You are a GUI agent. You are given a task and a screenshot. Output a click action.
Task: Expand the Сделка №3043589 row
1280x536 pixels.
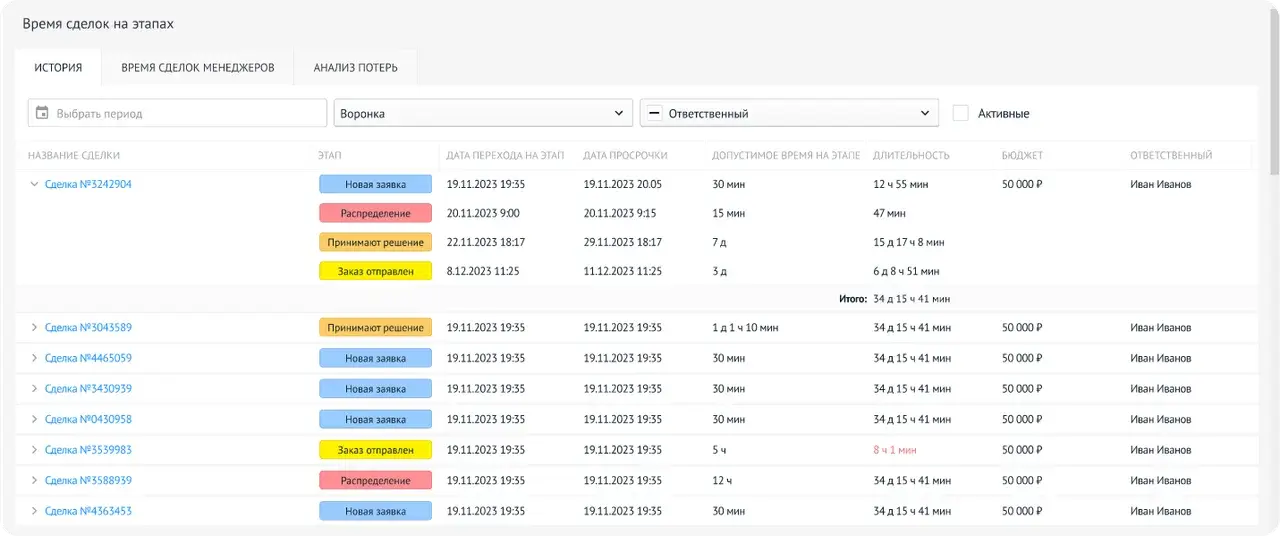click(x=33, y=327)
